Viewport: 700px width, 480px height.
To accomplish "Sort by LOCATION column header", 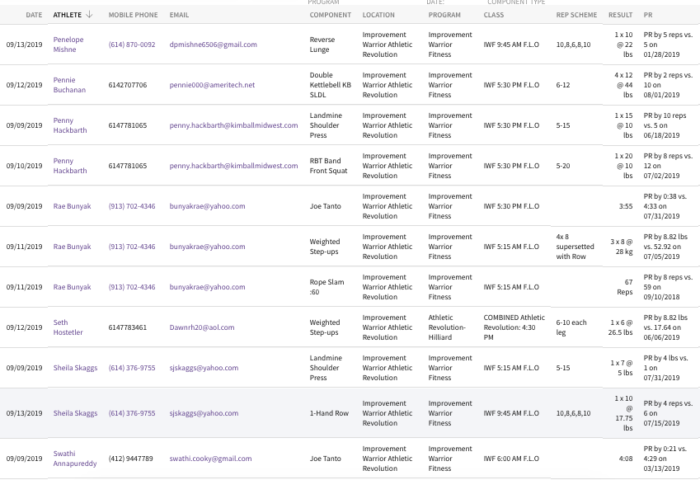I will (379, 15).
